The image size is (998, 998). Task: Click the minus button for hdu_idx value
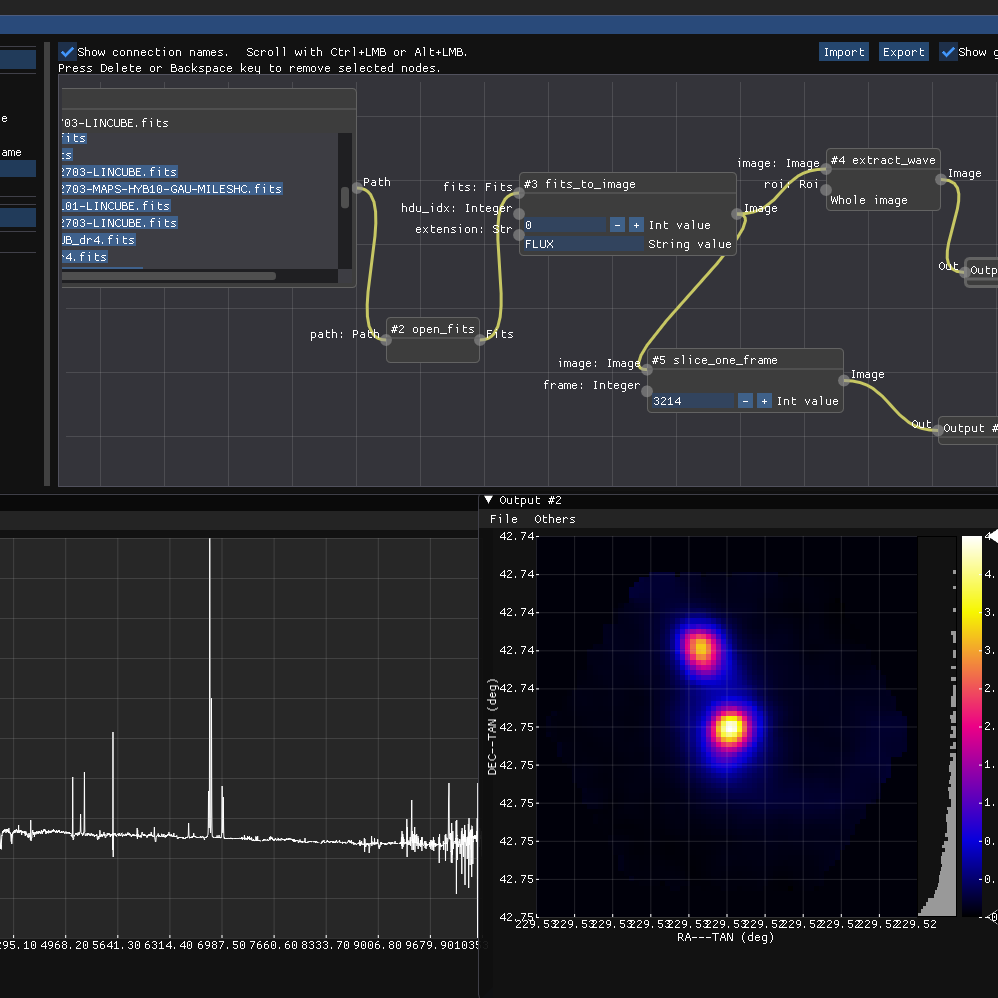[617, 225]
